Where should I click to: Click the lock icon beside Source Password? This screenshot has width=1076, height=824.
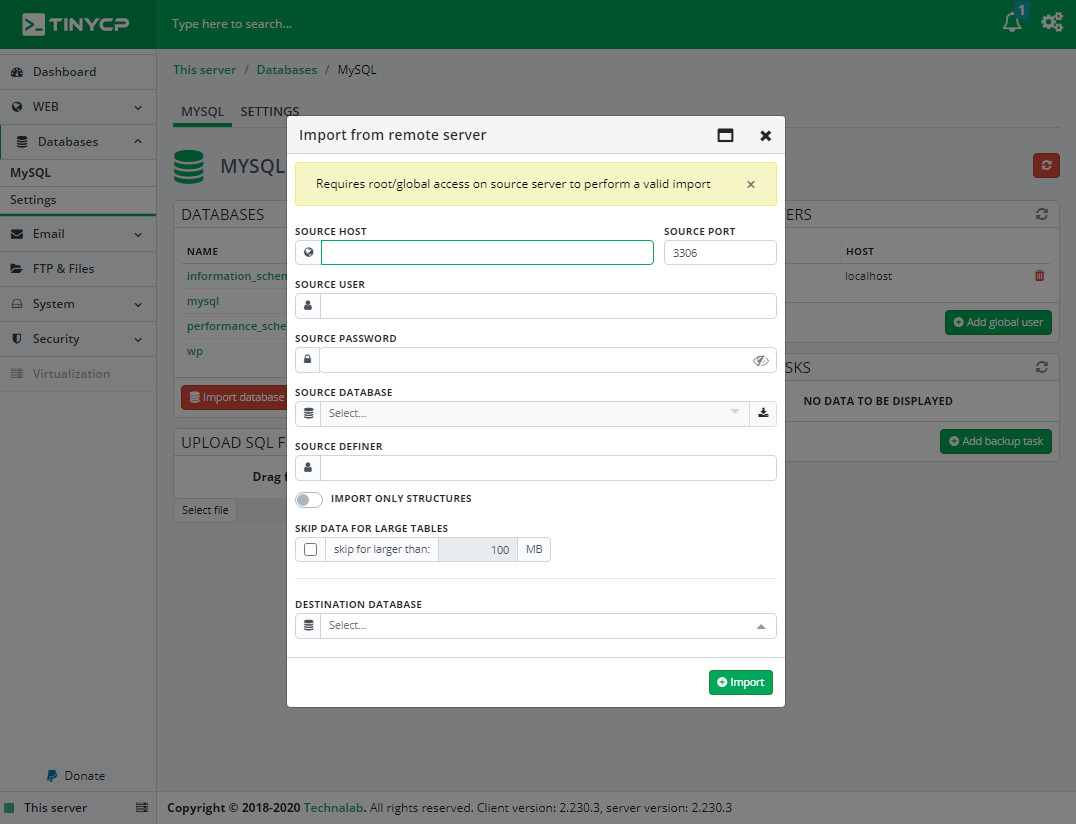pyautogui.click(x=308, y=360)
